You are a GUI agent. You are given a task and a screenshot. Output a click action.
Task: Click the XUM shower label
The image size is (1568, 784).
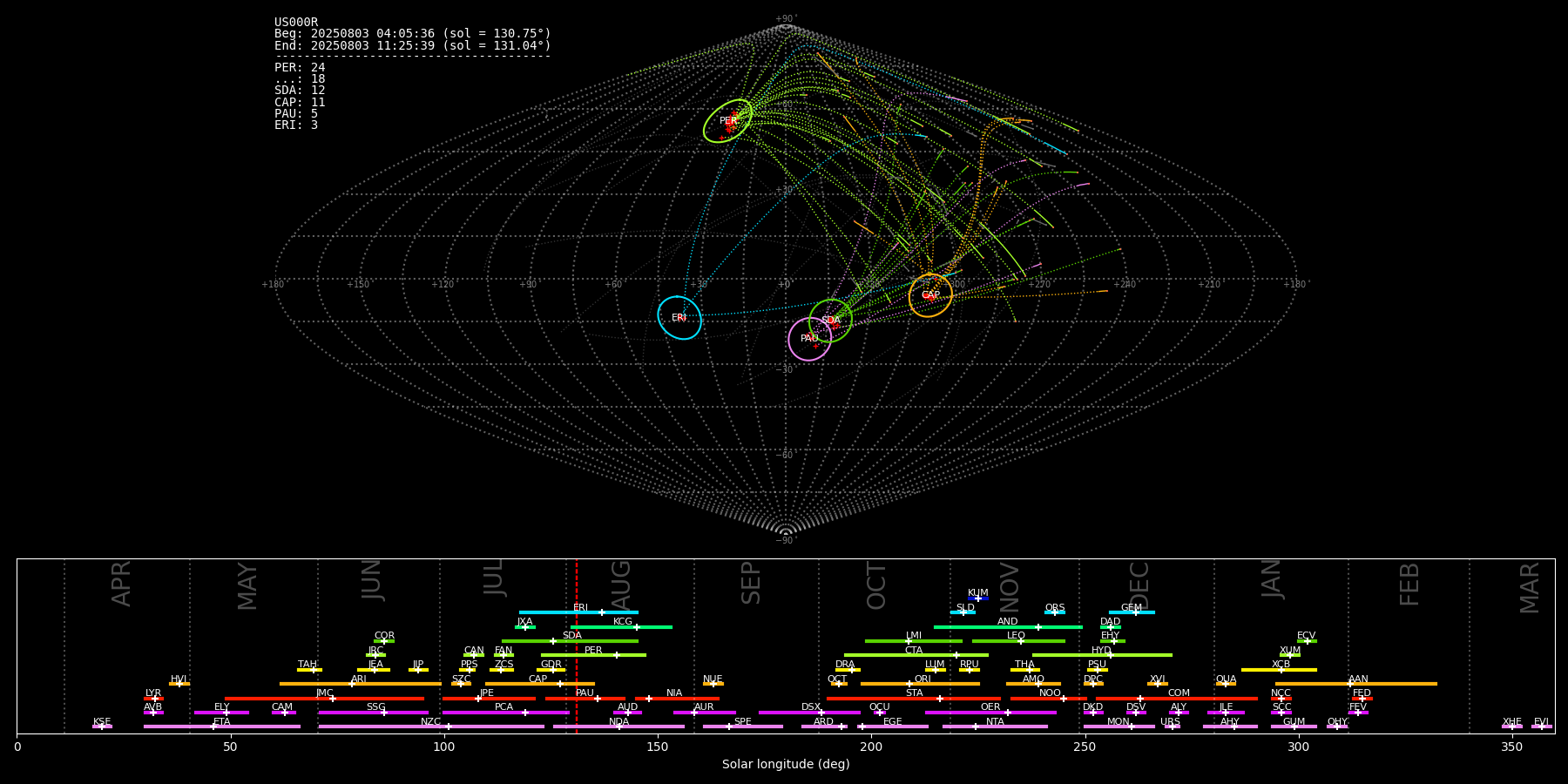click(1290, 651)
